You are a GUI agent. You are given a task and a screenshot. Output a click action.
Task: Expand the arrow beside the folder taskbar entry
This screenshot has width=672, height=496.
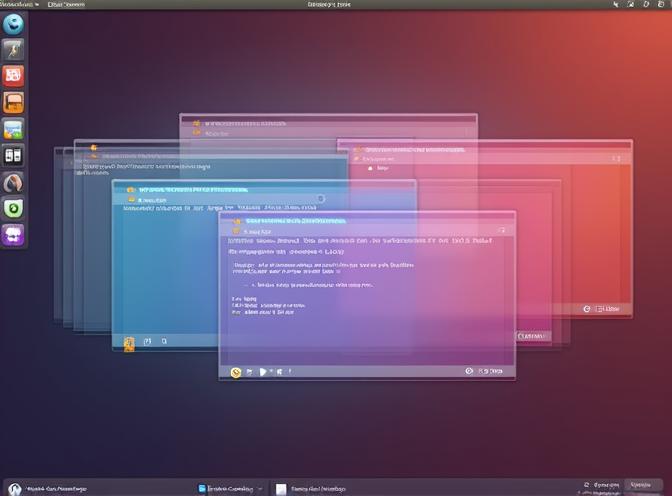(x=261, y=488)
